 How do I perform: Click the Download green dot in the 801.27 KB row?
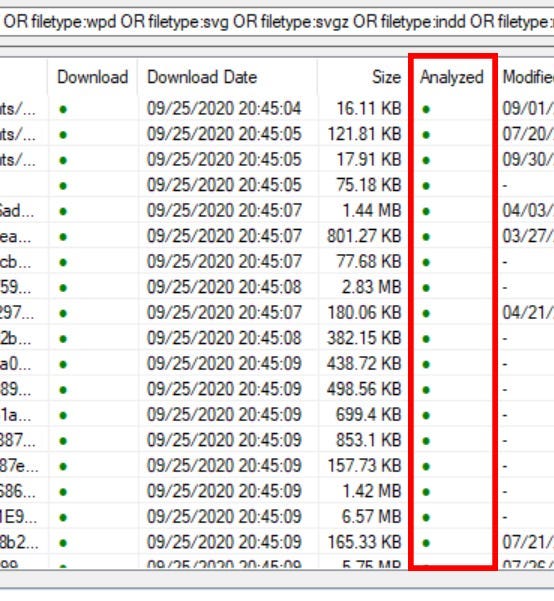tap(63, 237)
